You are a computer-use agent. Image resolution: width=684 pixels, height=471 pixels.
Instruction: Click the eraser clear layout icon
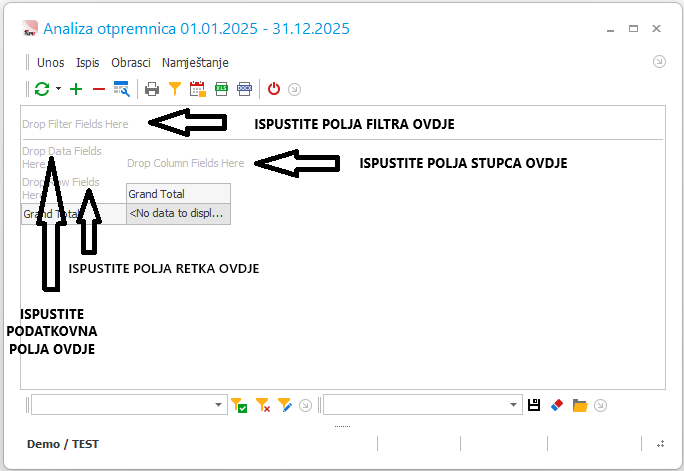click(557, 405)
